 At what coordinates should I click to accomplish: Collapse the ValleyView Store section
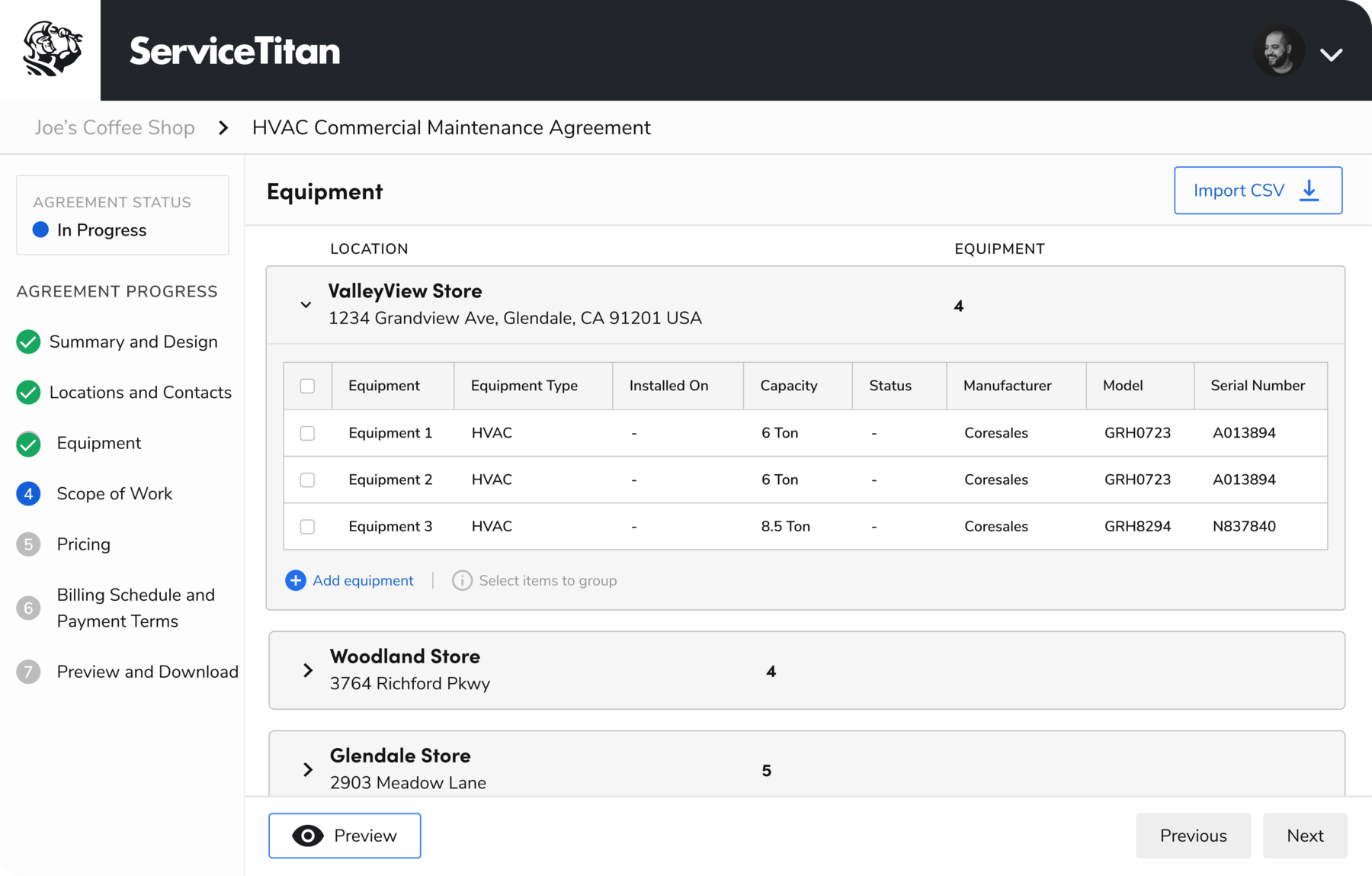coord(306,305)
